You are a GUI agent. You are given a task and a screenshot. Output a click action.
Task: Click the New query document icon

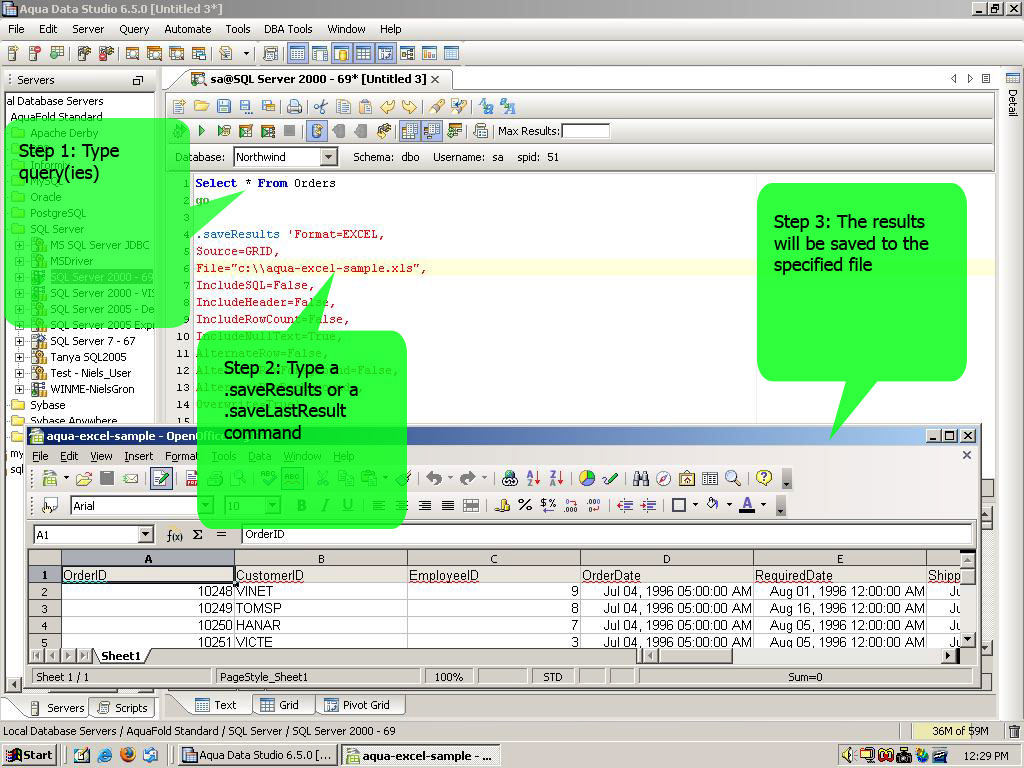point(180,106)
